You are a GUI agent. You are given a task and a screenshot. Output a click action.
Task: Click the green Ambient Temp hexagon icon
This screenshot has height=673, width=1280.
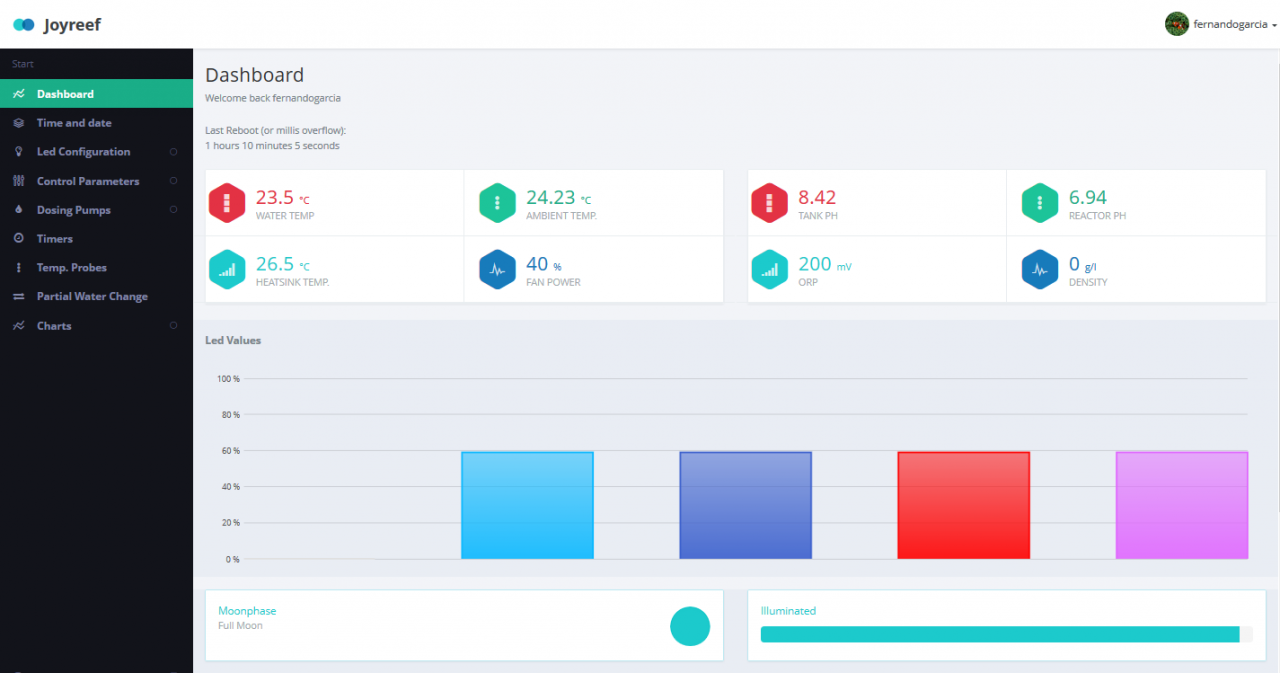pos(497,203)
